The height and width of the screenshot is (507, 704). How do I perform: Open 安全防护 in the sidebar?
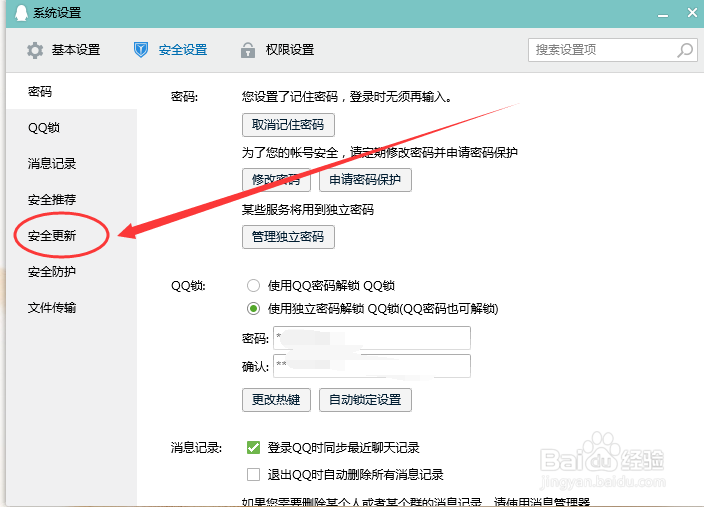pyautogui.click(x=71, y=271)
